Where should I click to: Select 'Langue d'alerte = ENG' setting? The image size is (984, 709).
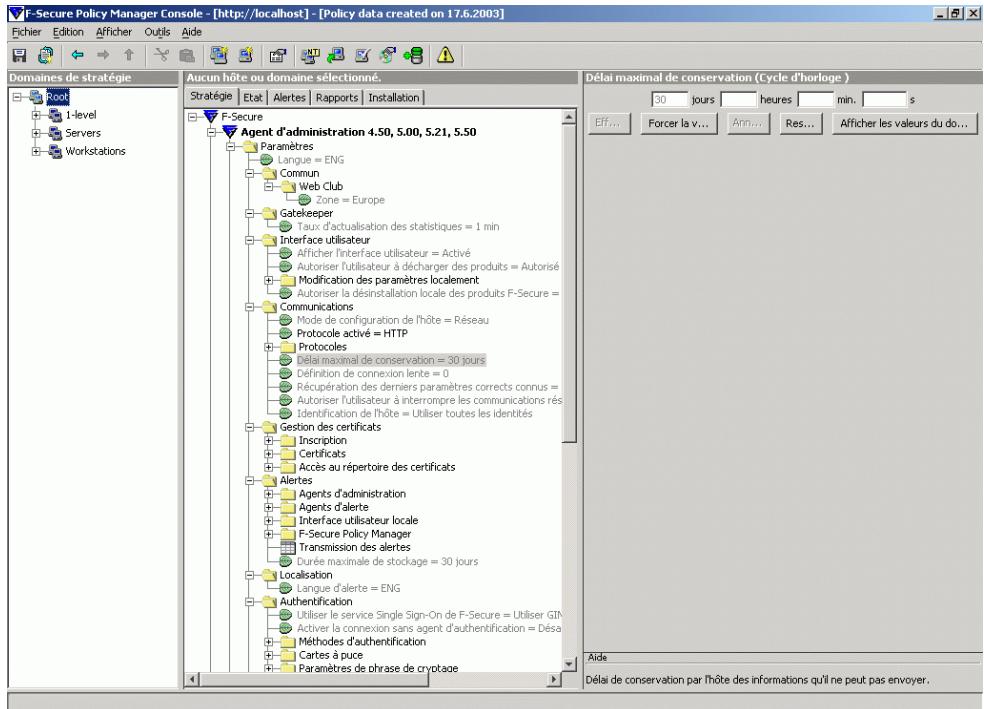tap(348, 588)
